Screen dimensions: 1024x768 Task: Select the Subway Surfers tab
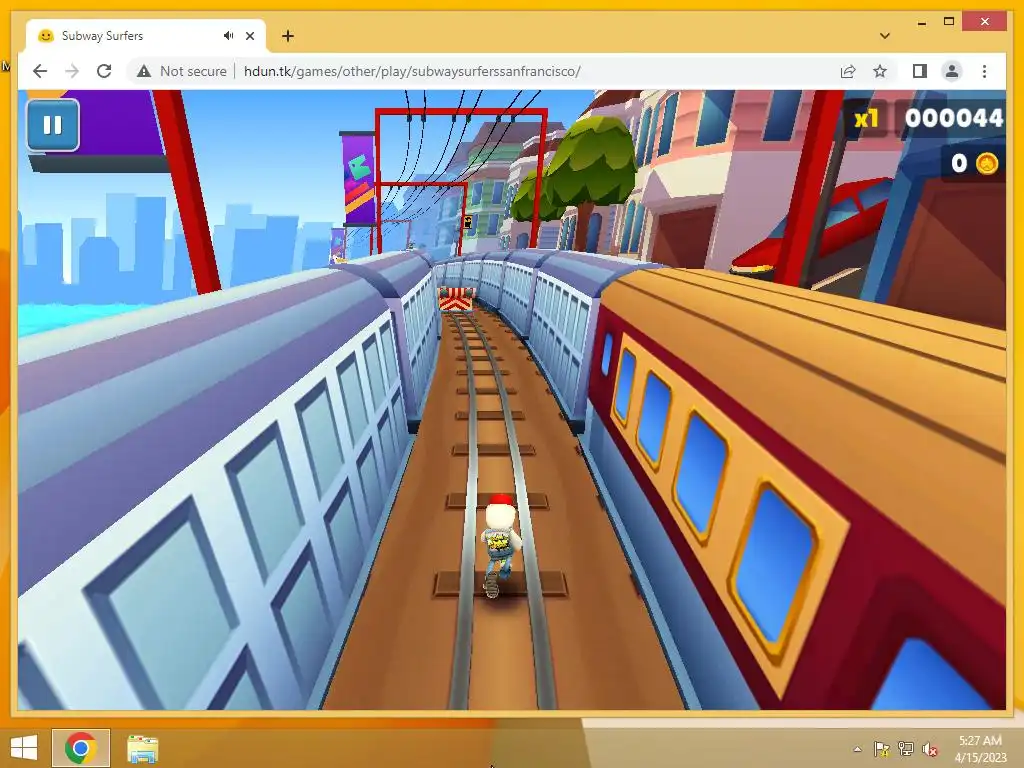click(x=145, y=36)
